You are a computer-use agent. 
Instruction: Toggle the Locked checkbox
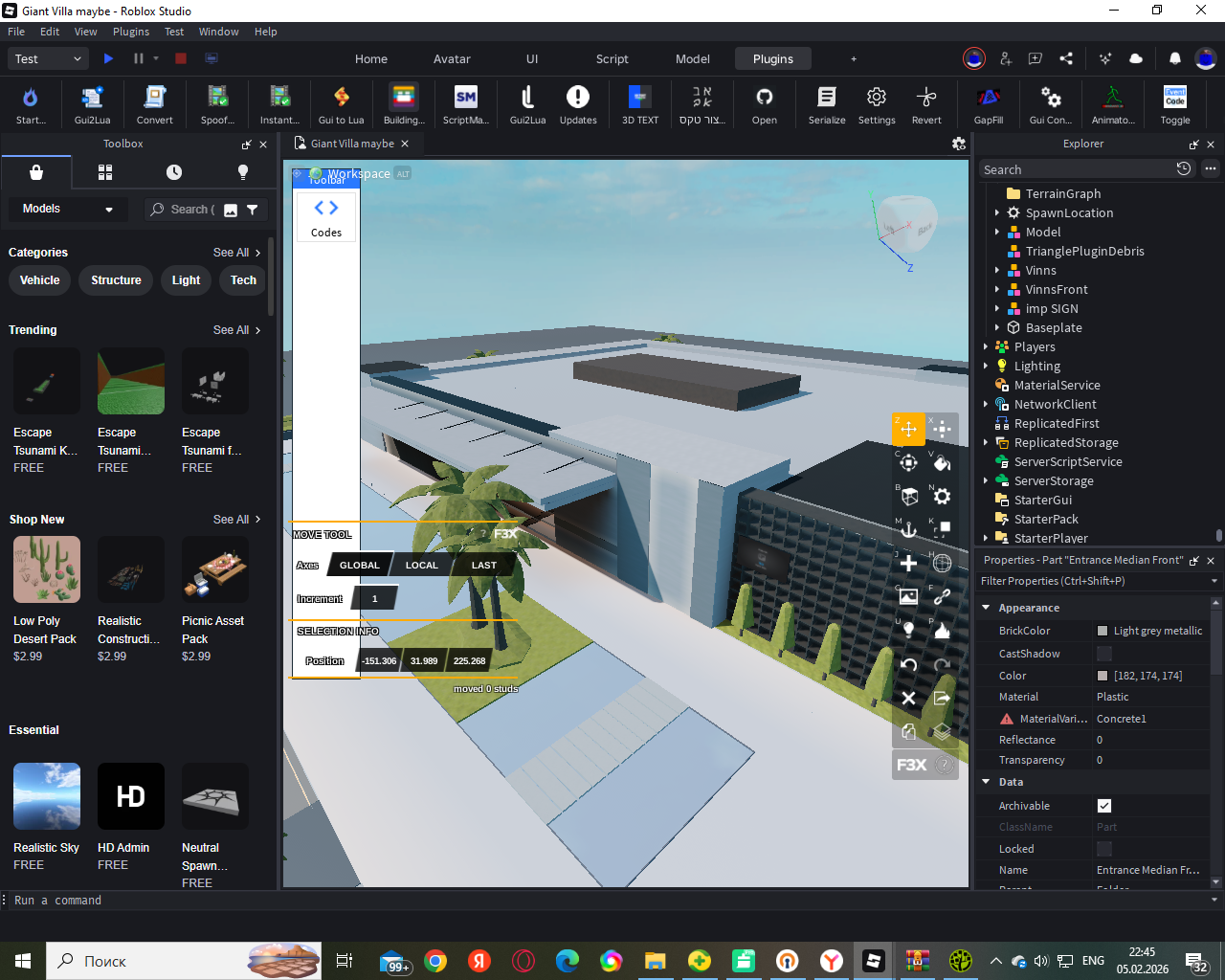click(1104, 849)
